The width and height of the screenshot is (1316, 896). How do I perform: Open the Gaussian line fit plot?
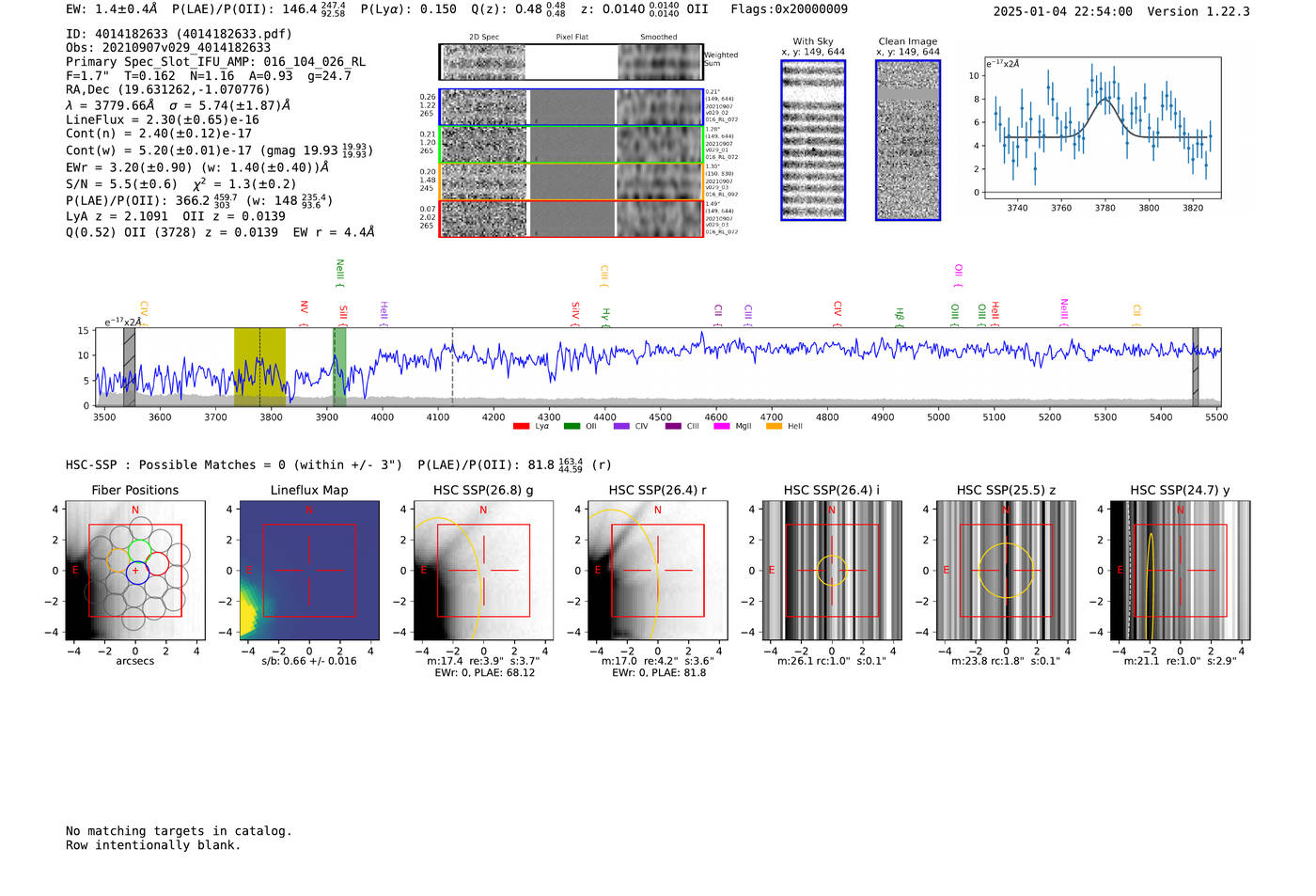[1102, 128]
